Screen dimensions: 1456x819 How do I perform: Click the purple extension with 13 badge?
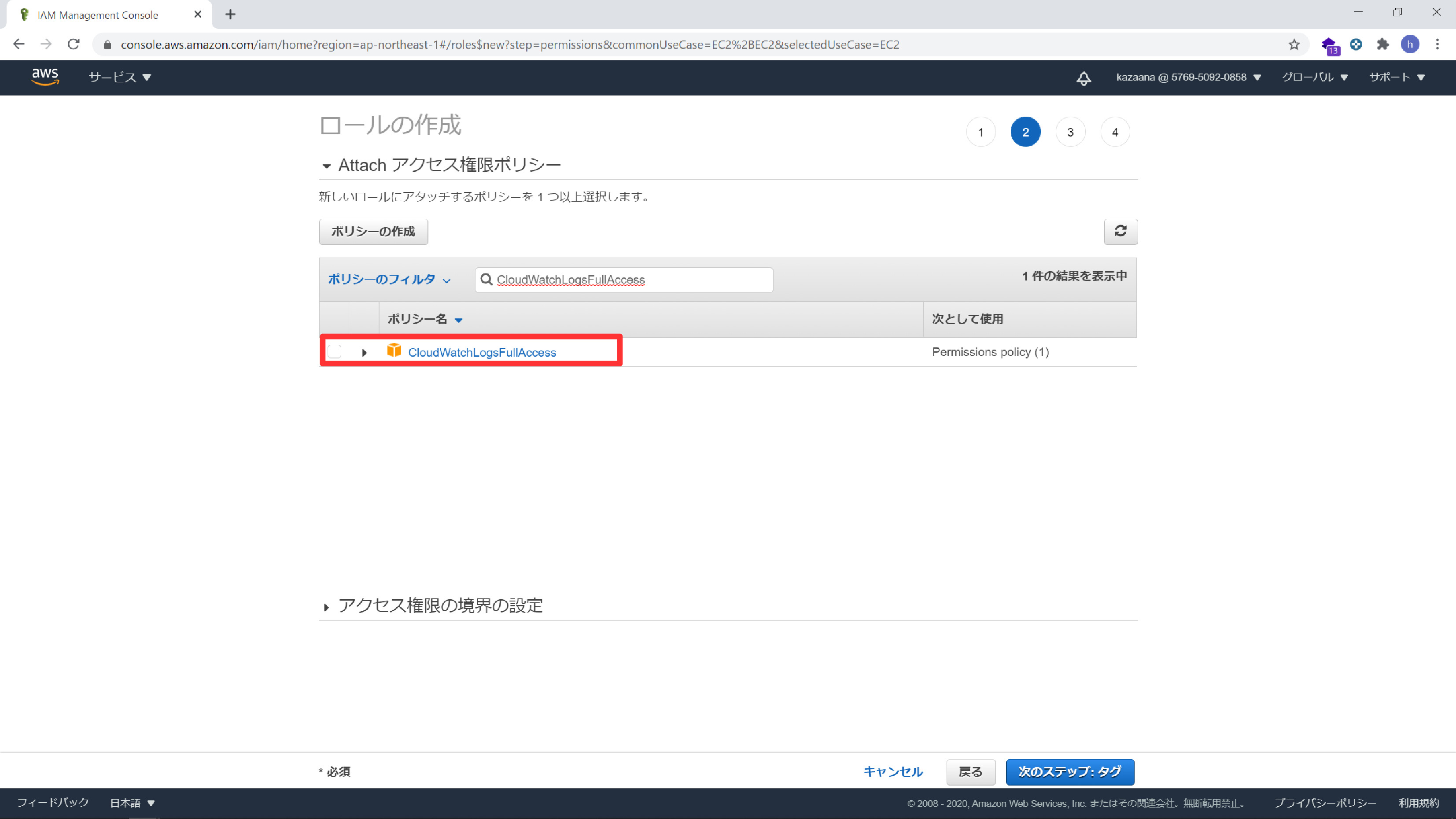coord(1330,45)
